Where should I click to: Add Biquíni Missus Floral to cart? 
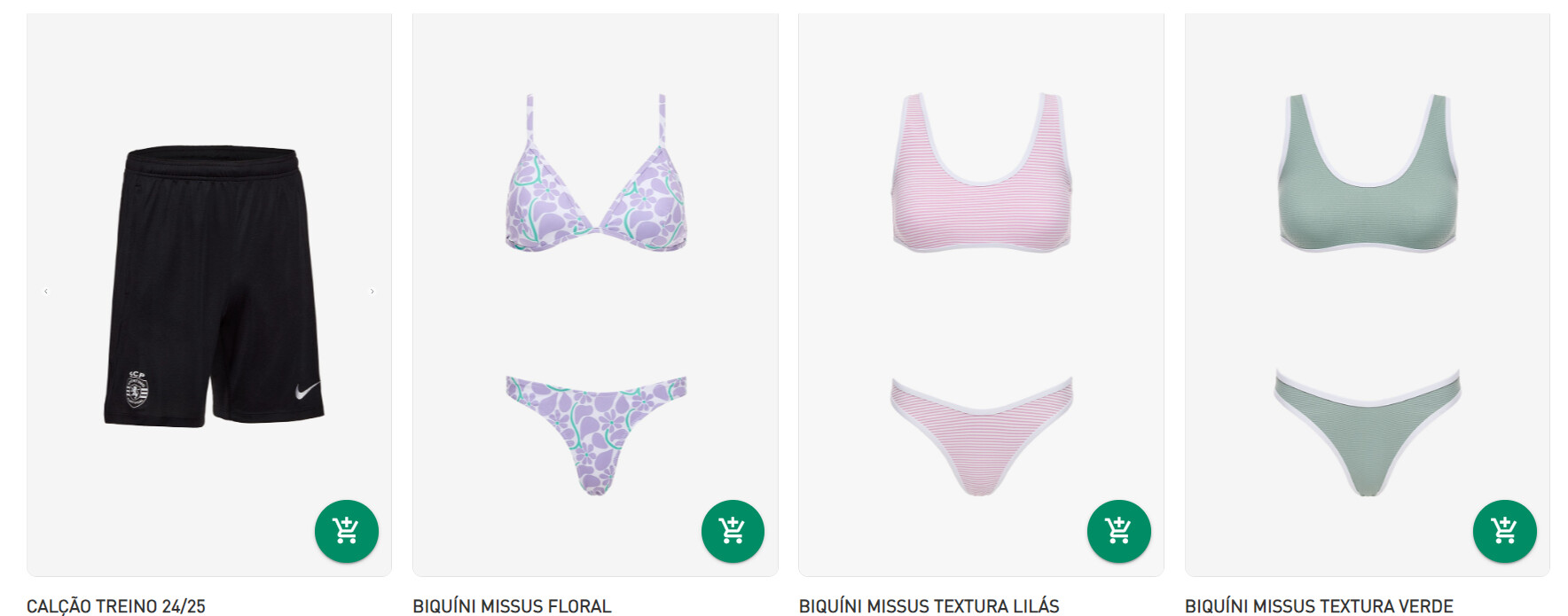click(733, 531)
